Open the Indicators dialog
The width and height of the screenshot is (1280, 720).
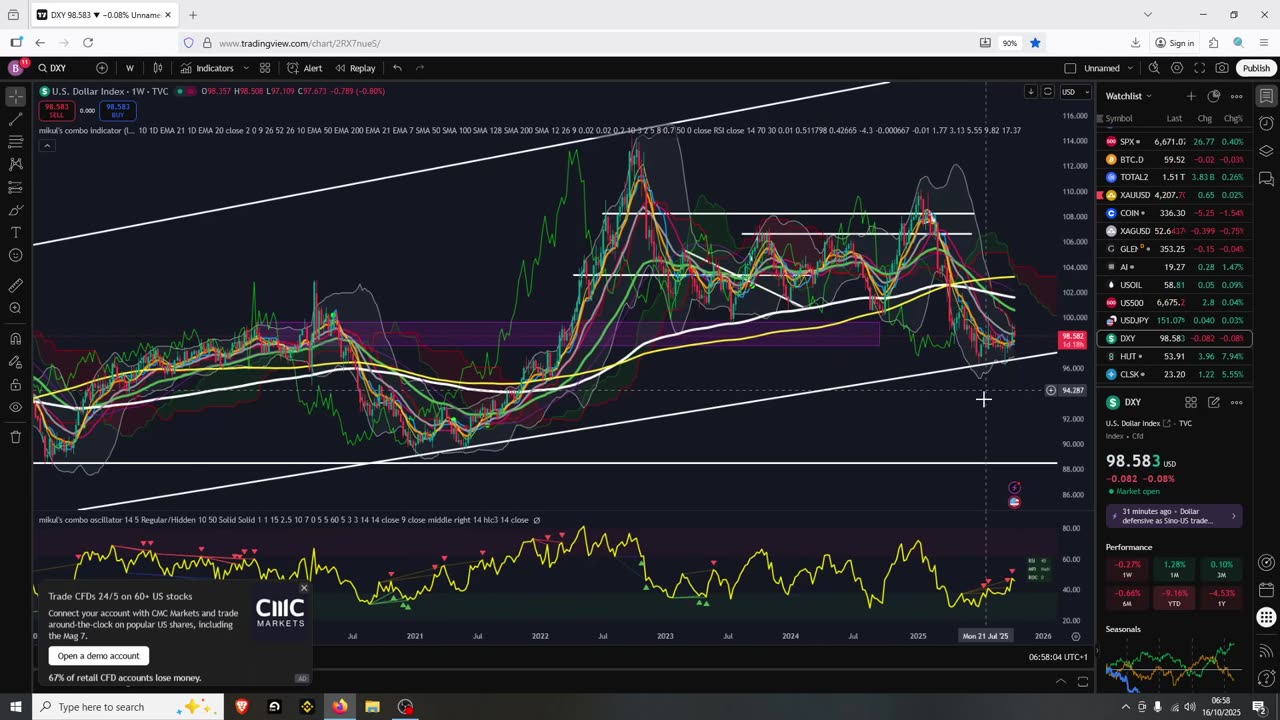tap(207, 68)
